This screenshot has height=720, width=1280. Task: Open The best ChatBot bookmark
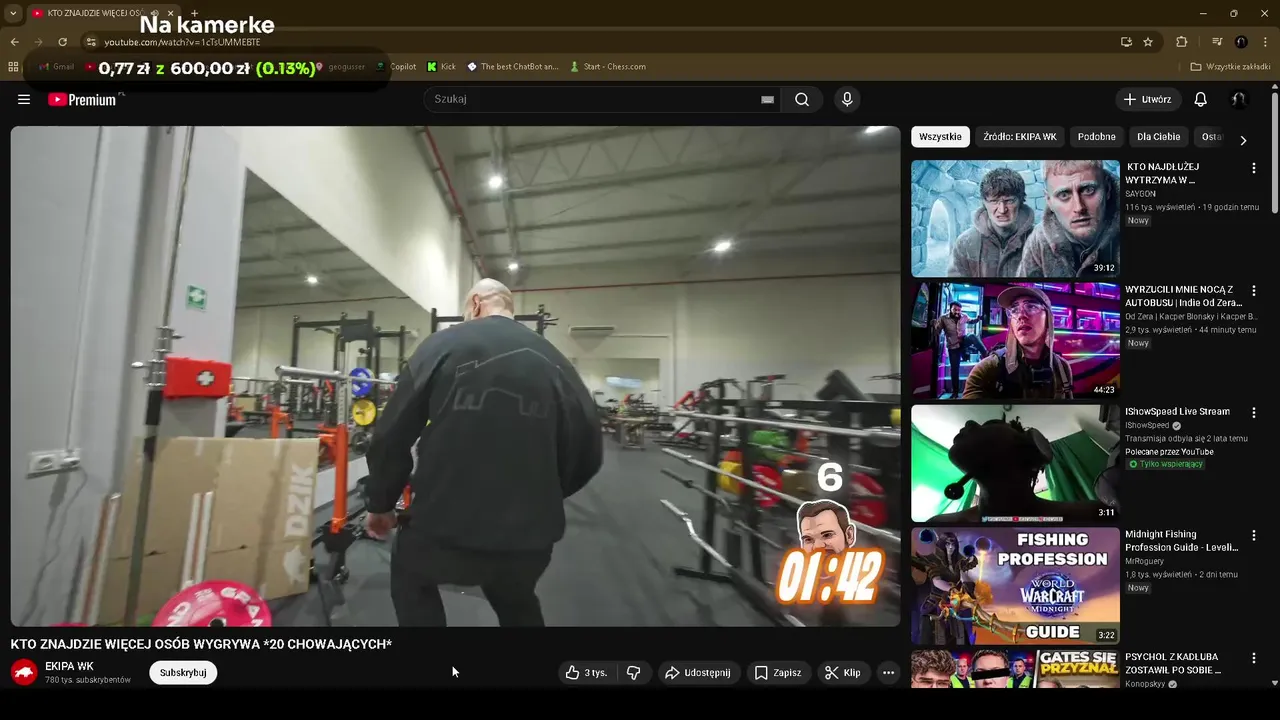(513, 67)
